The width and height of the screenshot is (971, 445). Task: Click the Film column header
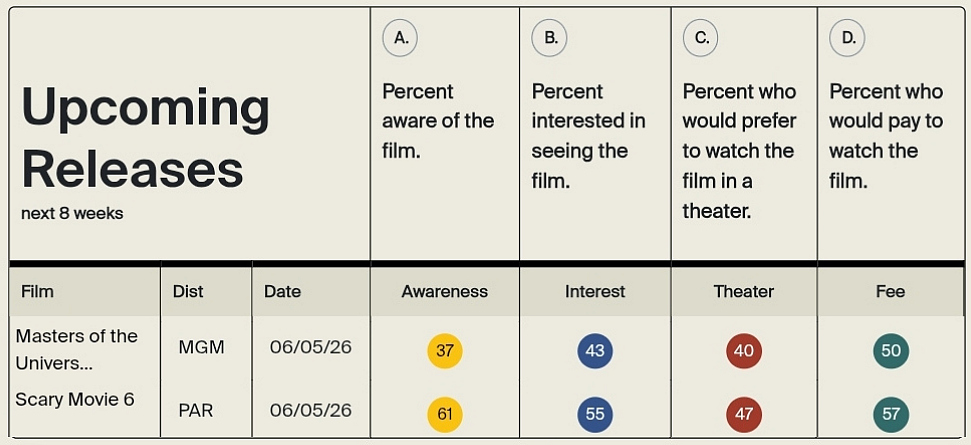(x=37, y=292)
